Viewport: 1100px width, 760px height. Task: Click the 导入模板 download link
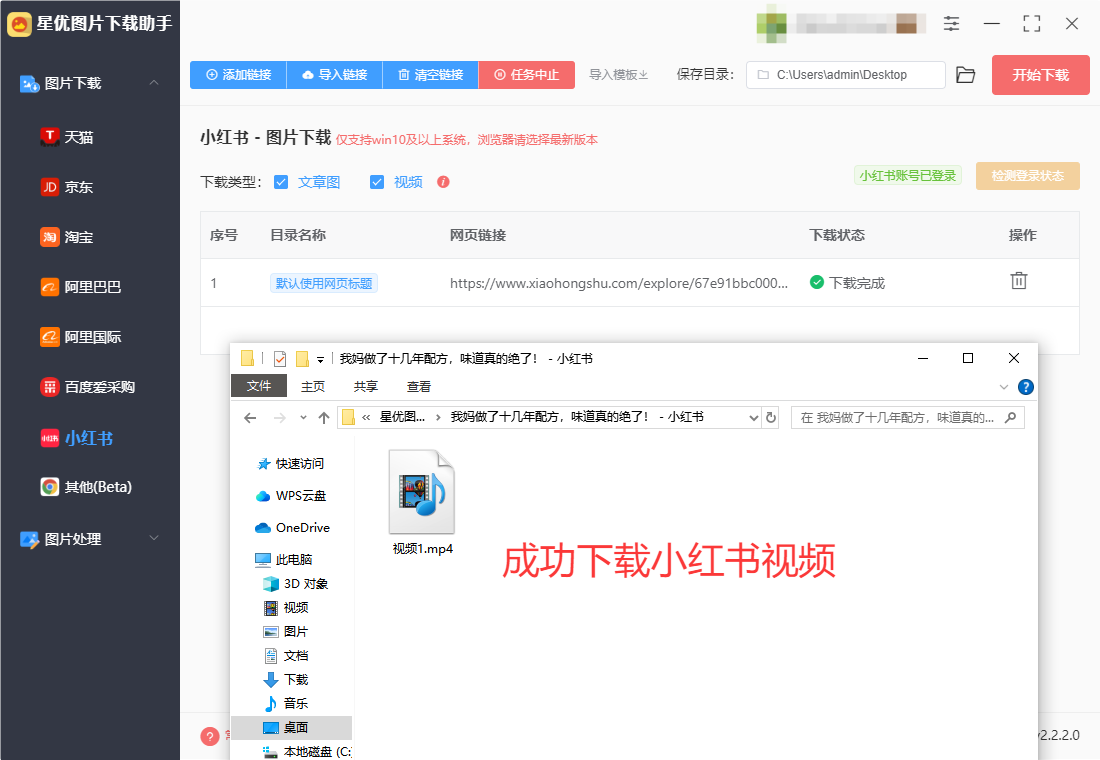[619, 75]
